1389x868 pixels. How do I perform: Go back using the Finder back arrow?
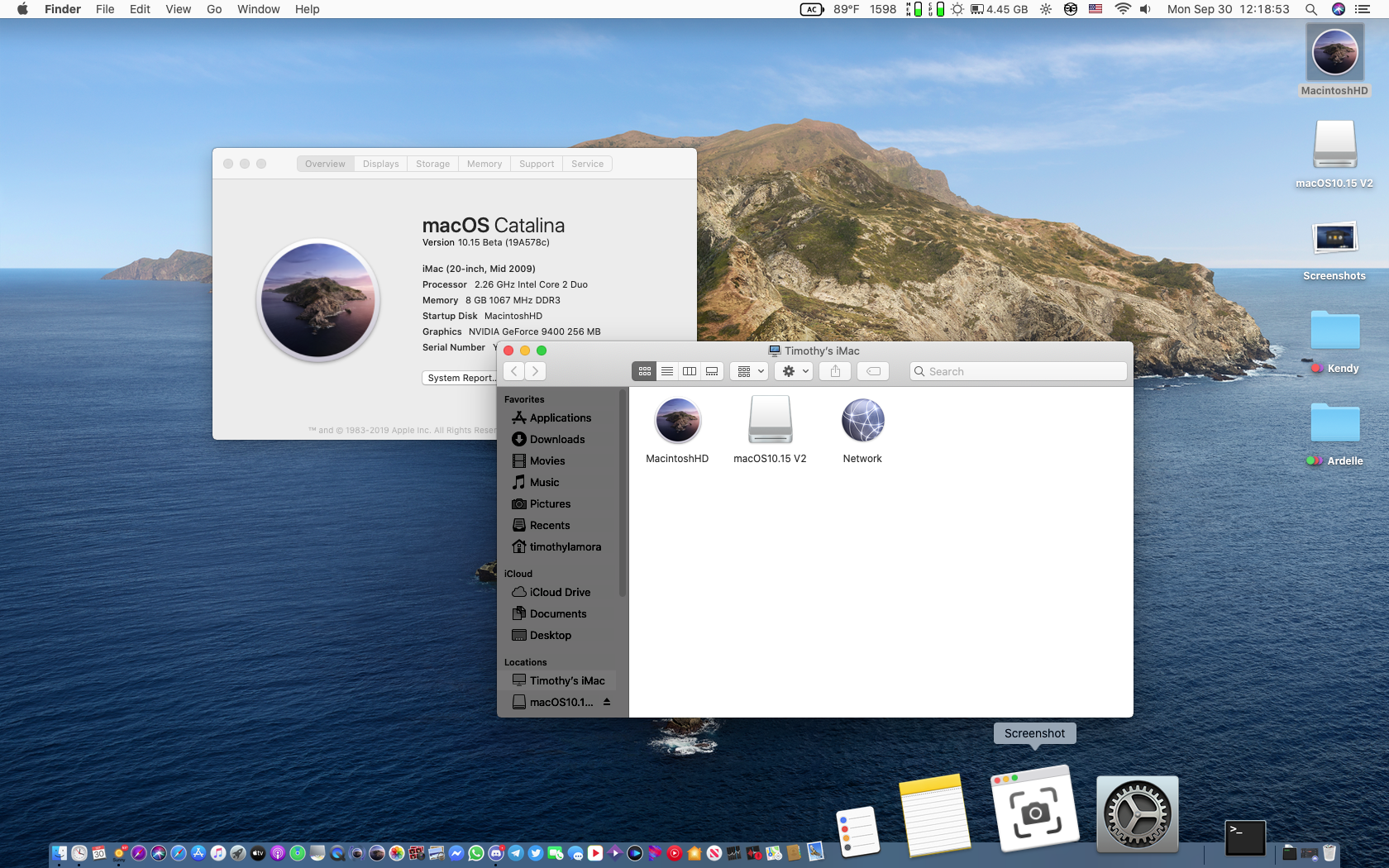click(513, 371)
